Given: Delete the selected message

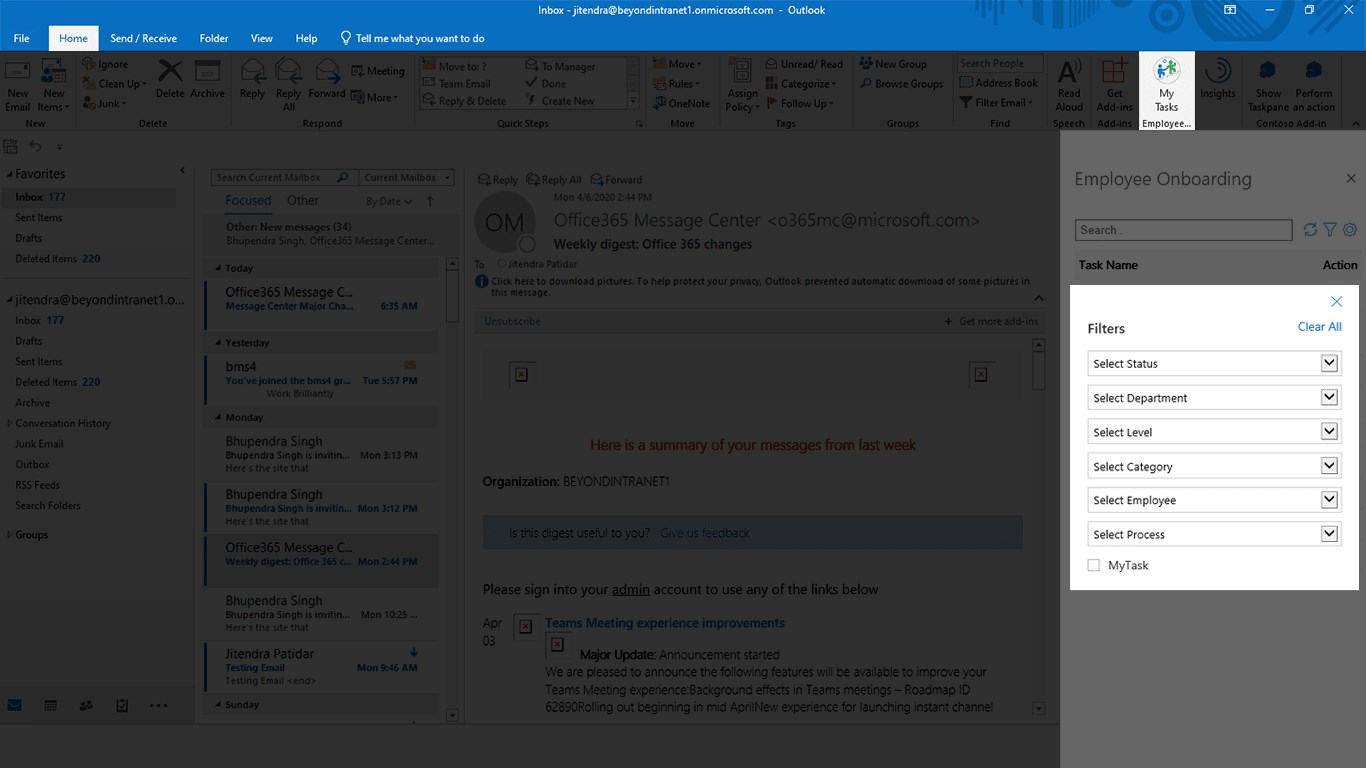Looking at the screenshot, I should click(x=170, y=79).
